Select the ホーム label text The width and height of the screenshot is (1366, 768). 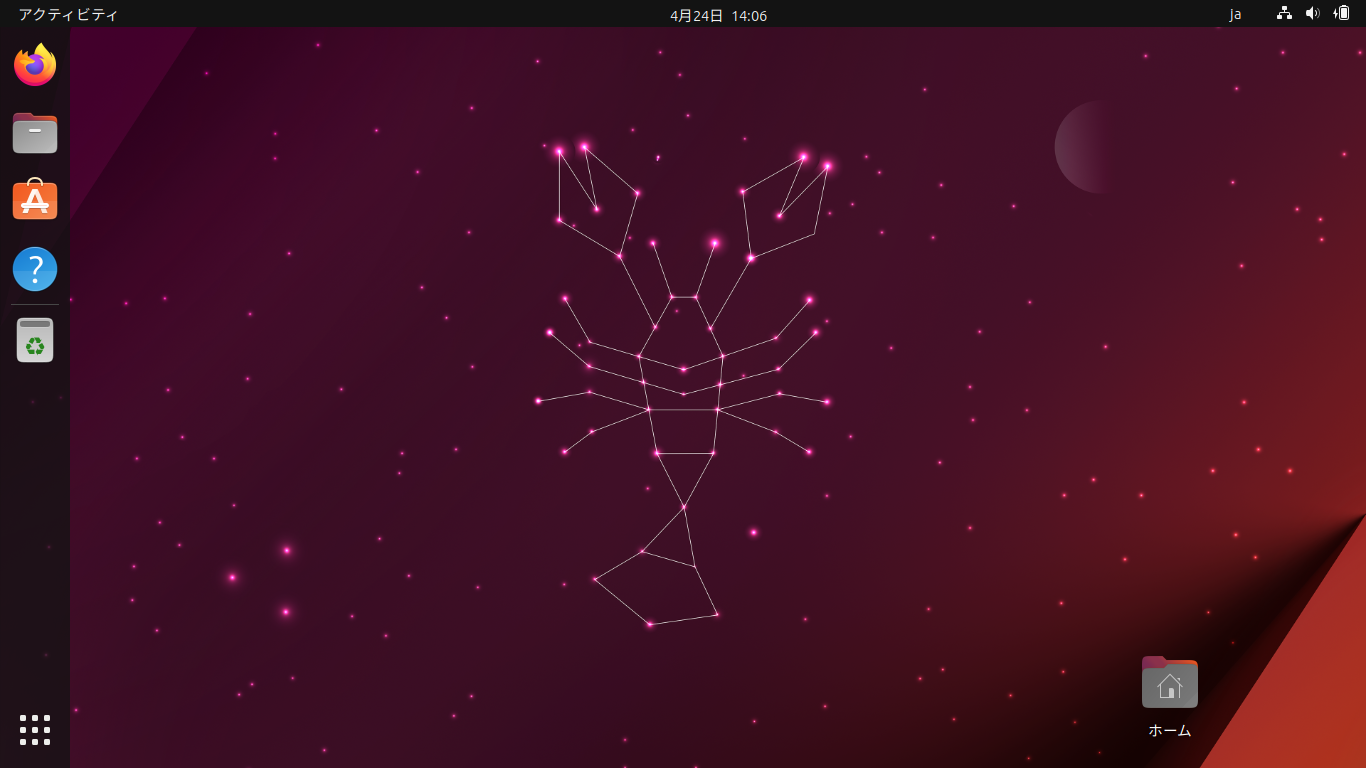click(x=1170, y=730)
